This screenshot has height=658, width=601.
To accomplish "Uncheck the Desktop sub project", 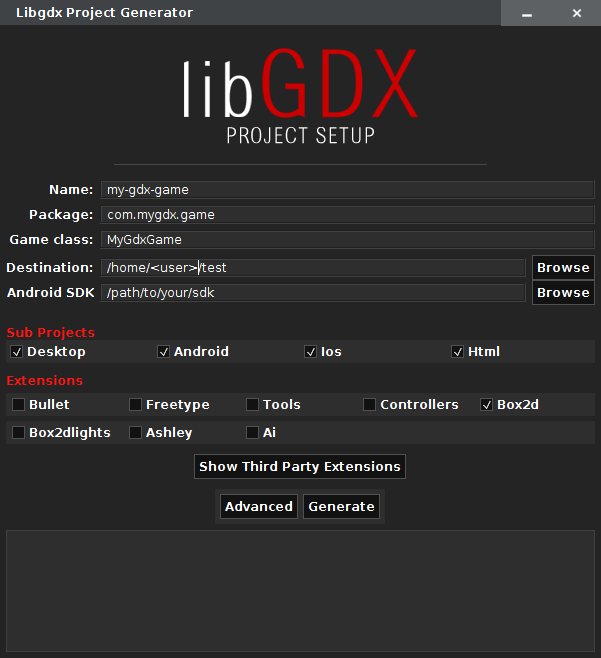I will (16, 352).
